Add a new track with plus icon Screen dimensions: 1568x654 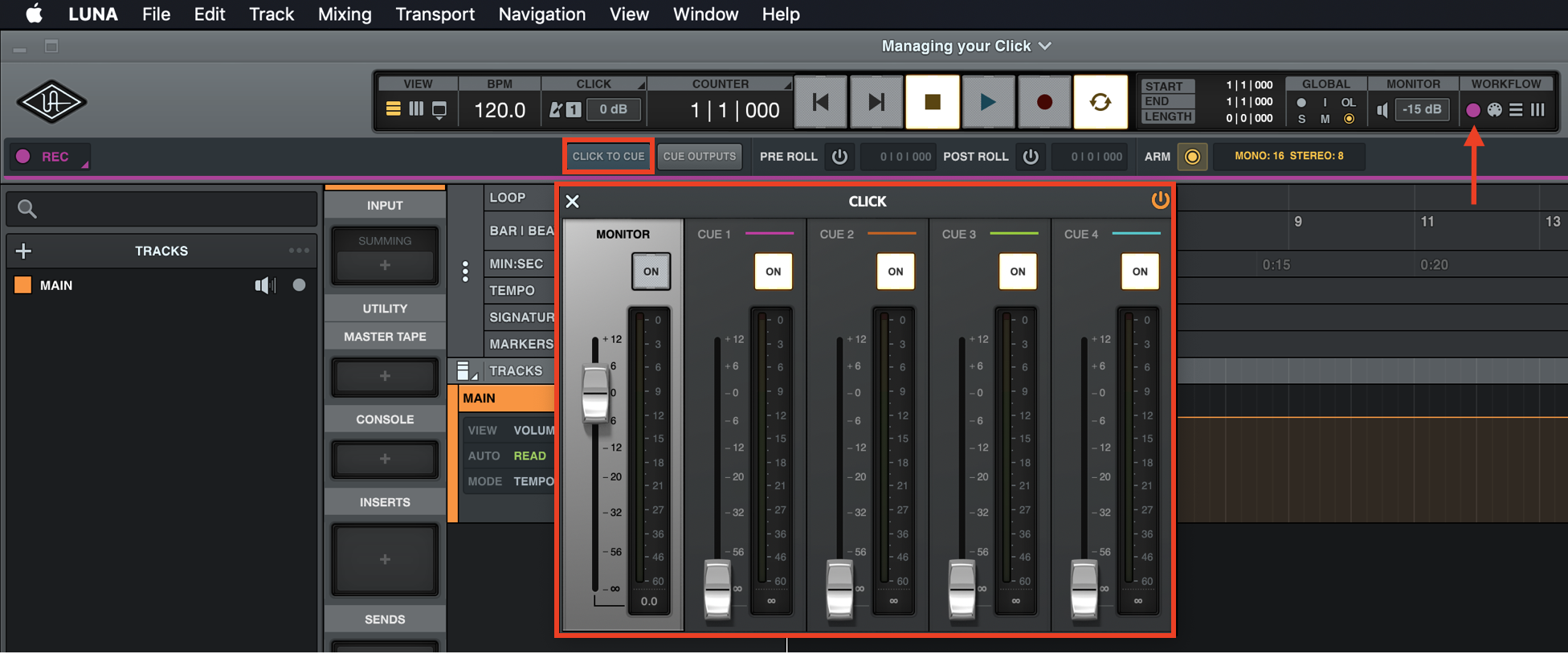point(23,251)
